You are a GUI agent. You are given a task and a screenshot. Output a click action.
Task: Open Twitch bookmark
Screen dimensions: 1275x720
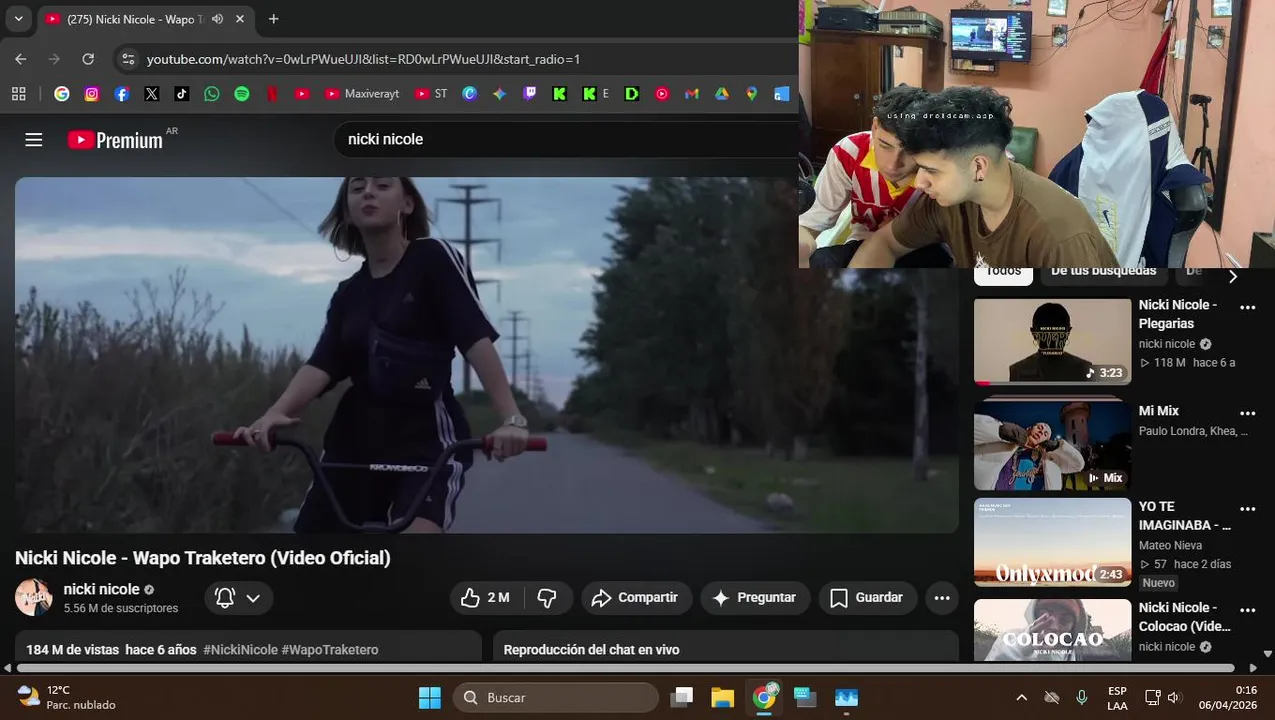529,94
